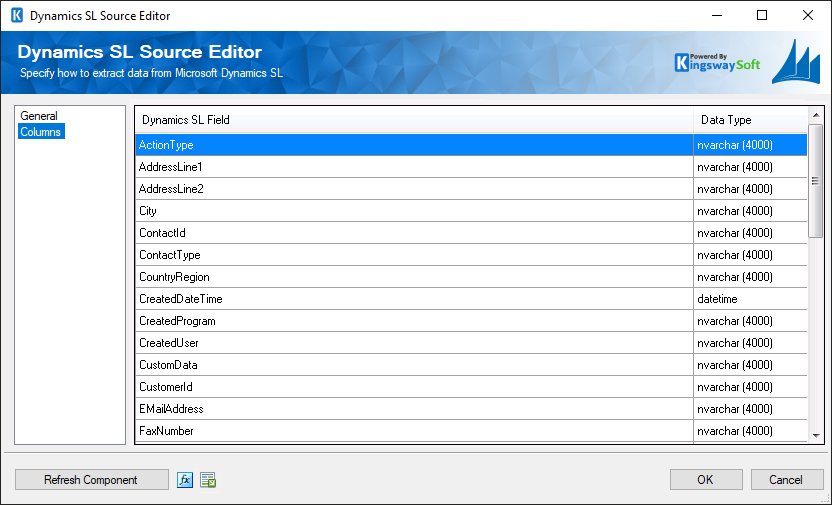832x505 pixels.
Task: Close the Dynamics SL Source Editor window
Action: 808,15
